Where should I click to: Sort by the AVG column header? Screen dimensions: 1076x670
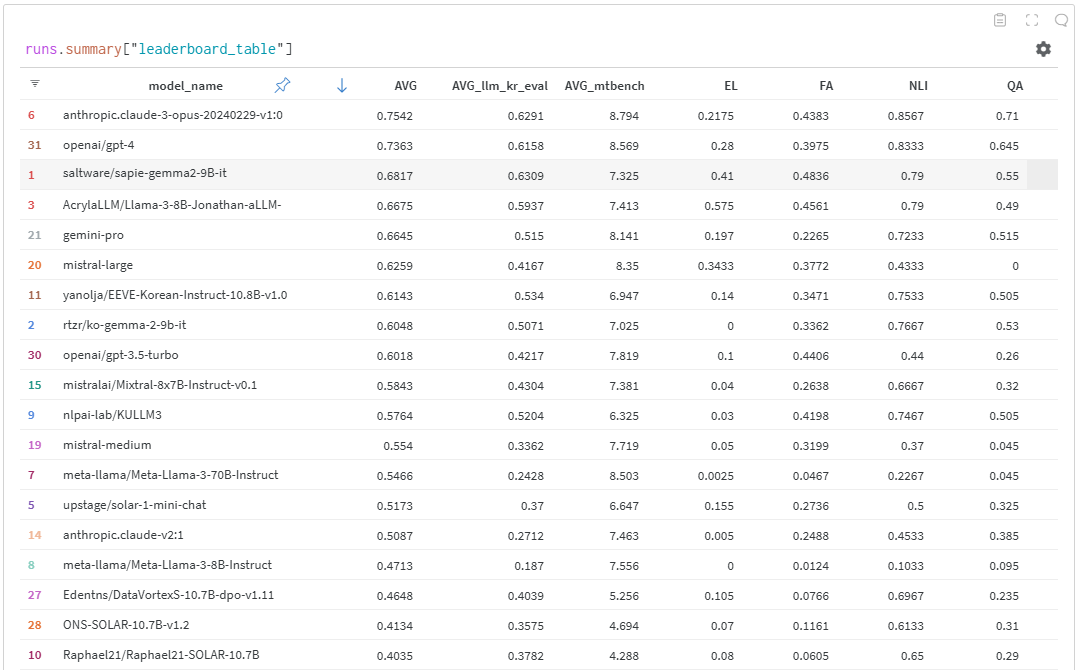pyautogui.click(x=406, y=85)
